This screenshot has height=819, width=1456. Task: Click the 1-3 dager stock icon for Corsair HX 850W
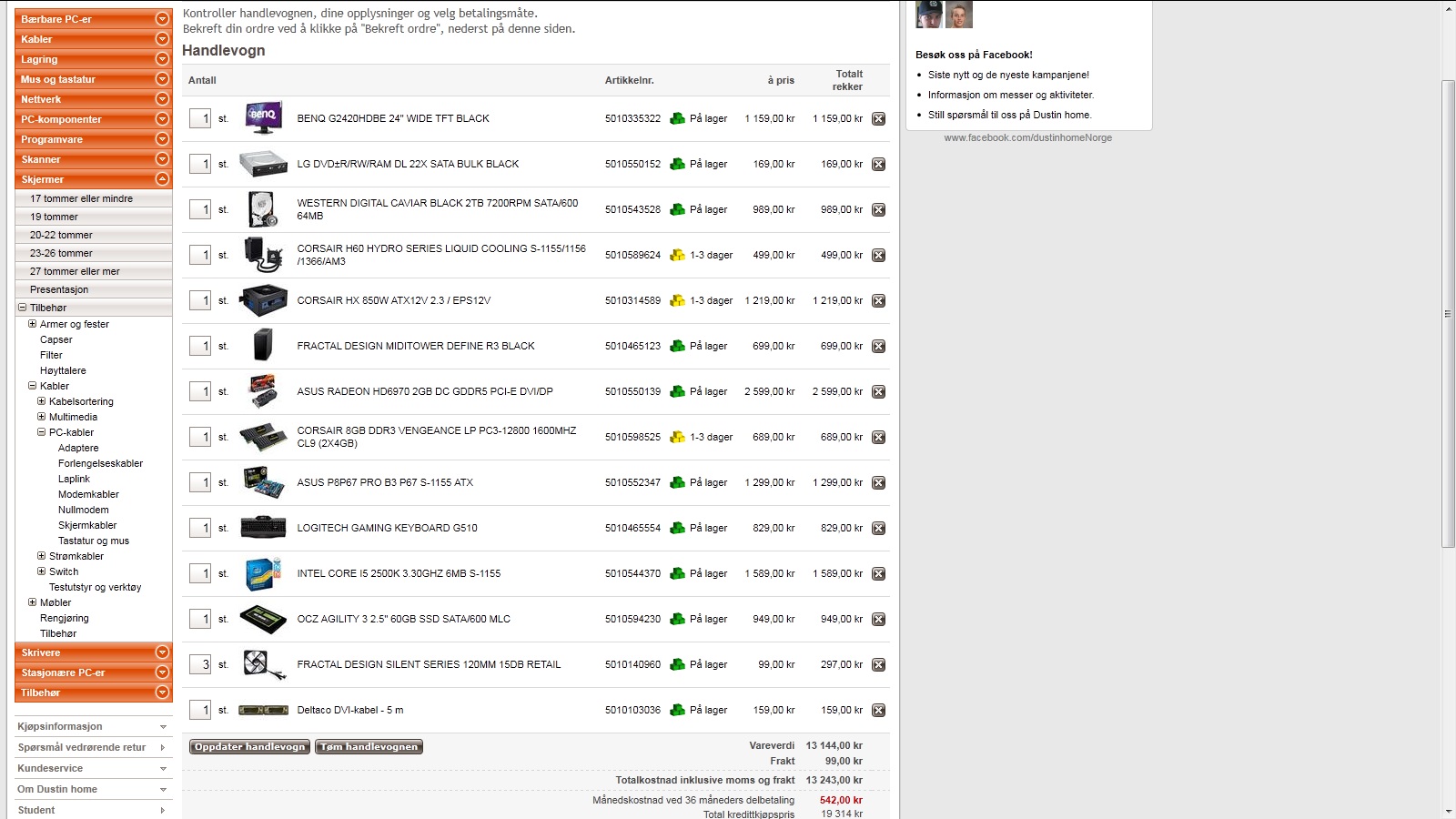coord(677,300)
